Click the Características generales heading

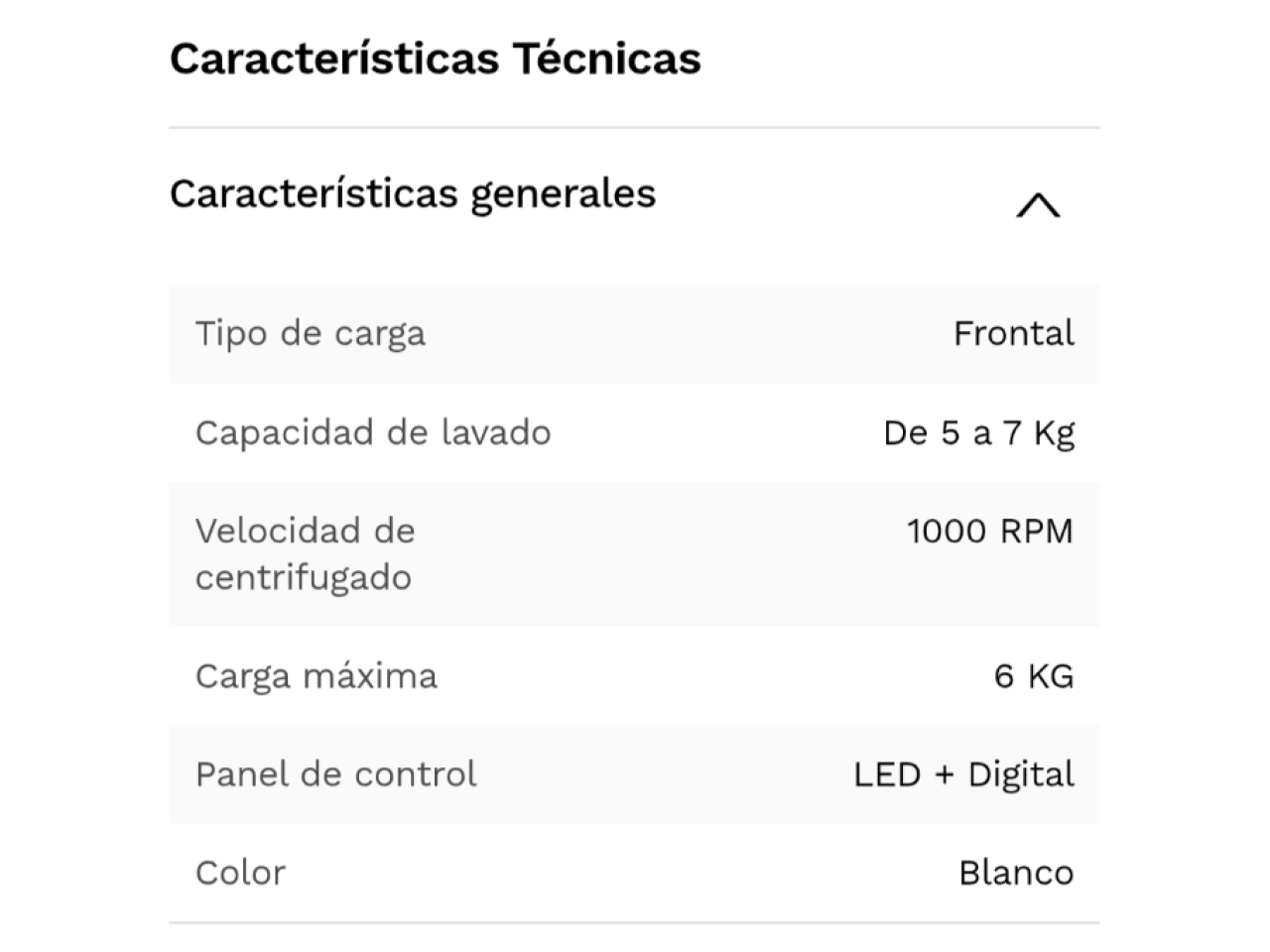pos(413,193)
